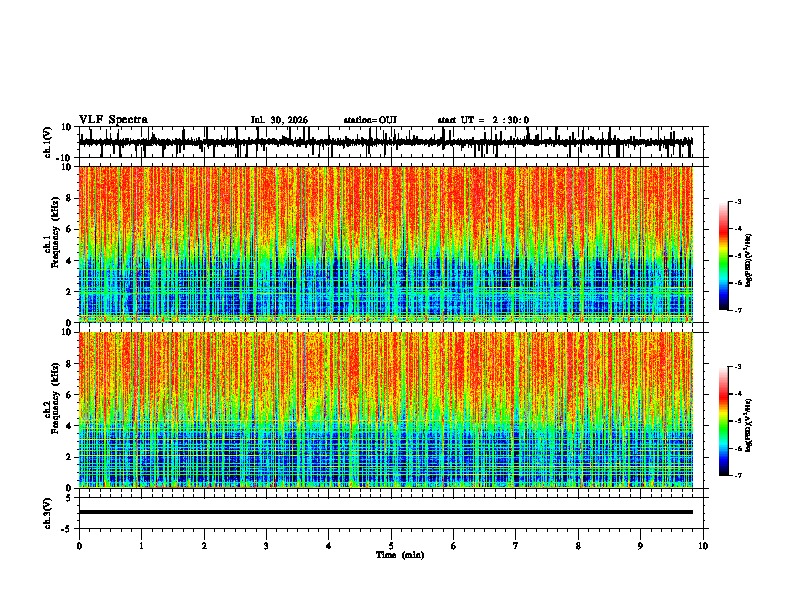This screenshot has width=792, height=612.
Task: Click the "8" kHz tick on ch.2 spectrogram
Action: pos(69,364)
